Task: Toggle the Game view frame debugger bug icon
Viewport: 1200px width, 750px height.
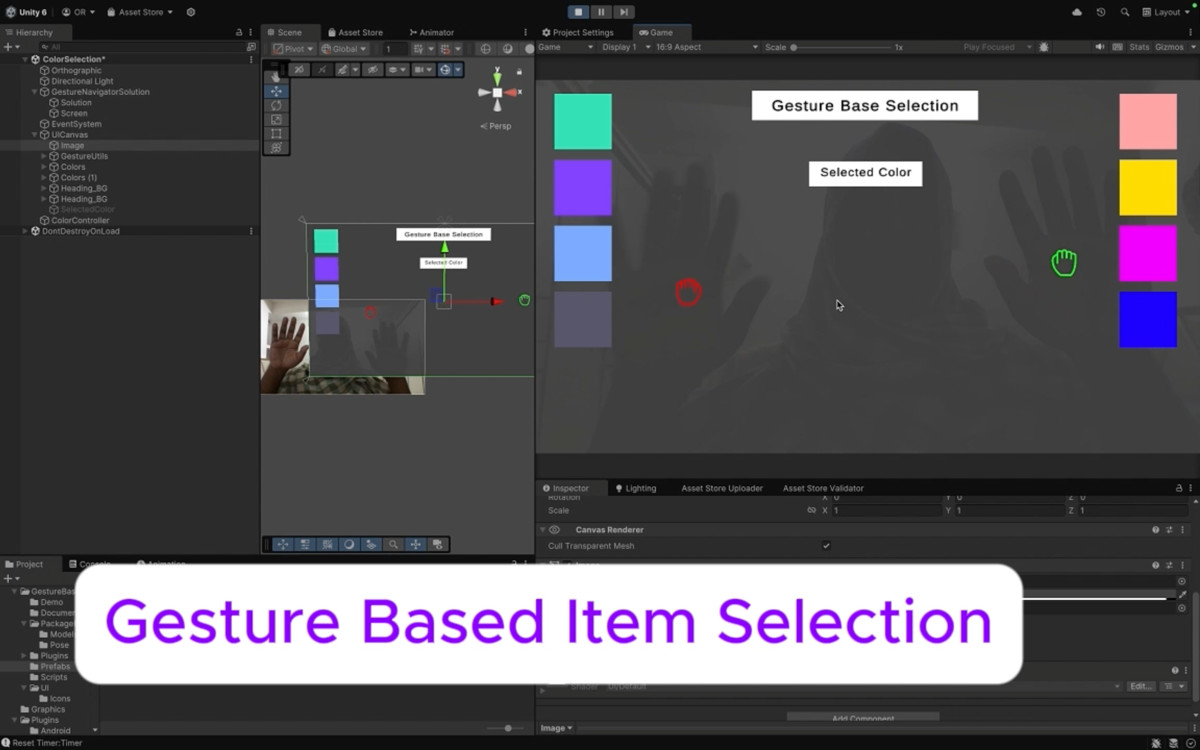Action: [x=1044, y=47]
